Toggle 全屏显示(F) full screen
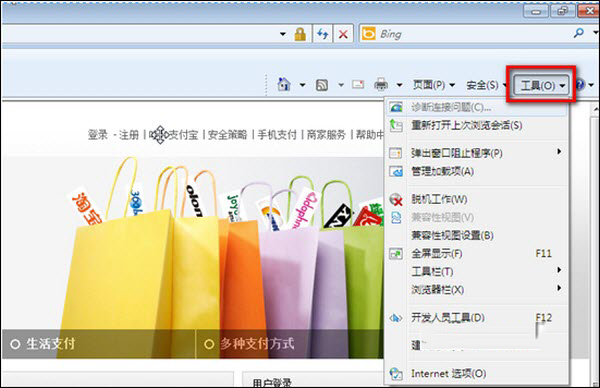Screen dimensions: 600x388 (476, 253)
